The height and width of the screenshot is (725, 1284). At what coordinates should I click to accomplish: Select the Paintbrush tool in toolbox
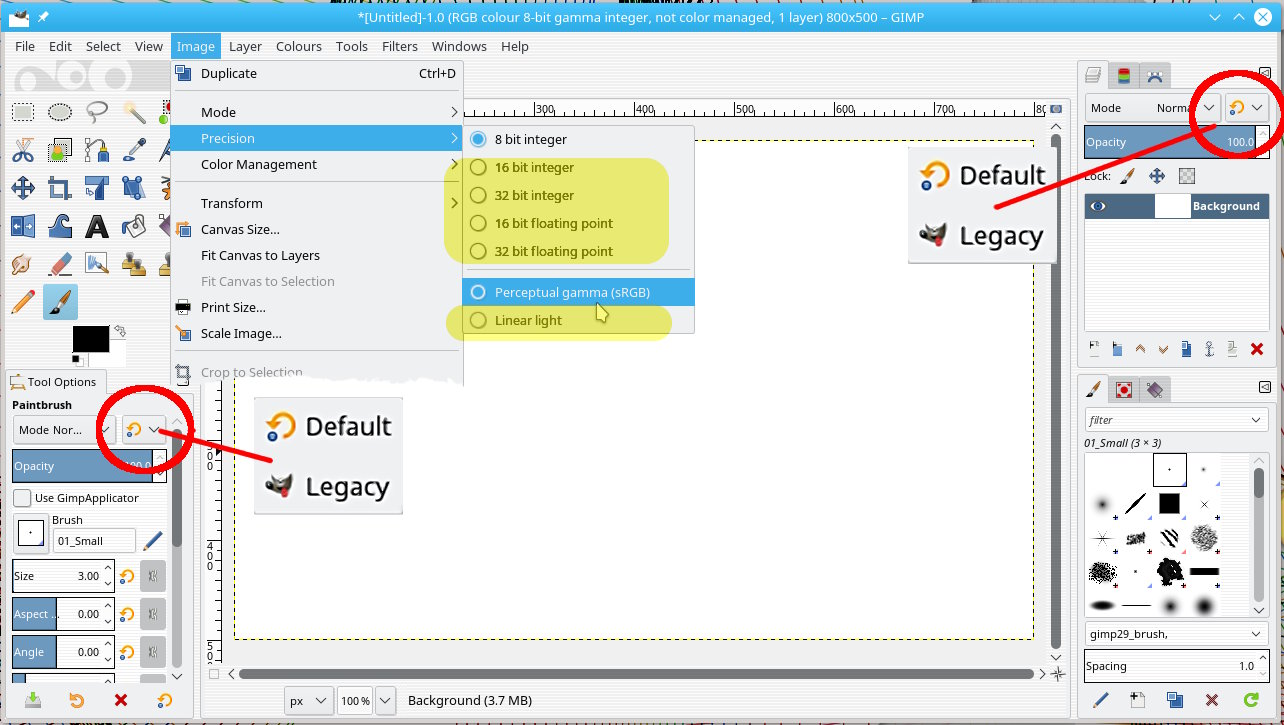60,302
